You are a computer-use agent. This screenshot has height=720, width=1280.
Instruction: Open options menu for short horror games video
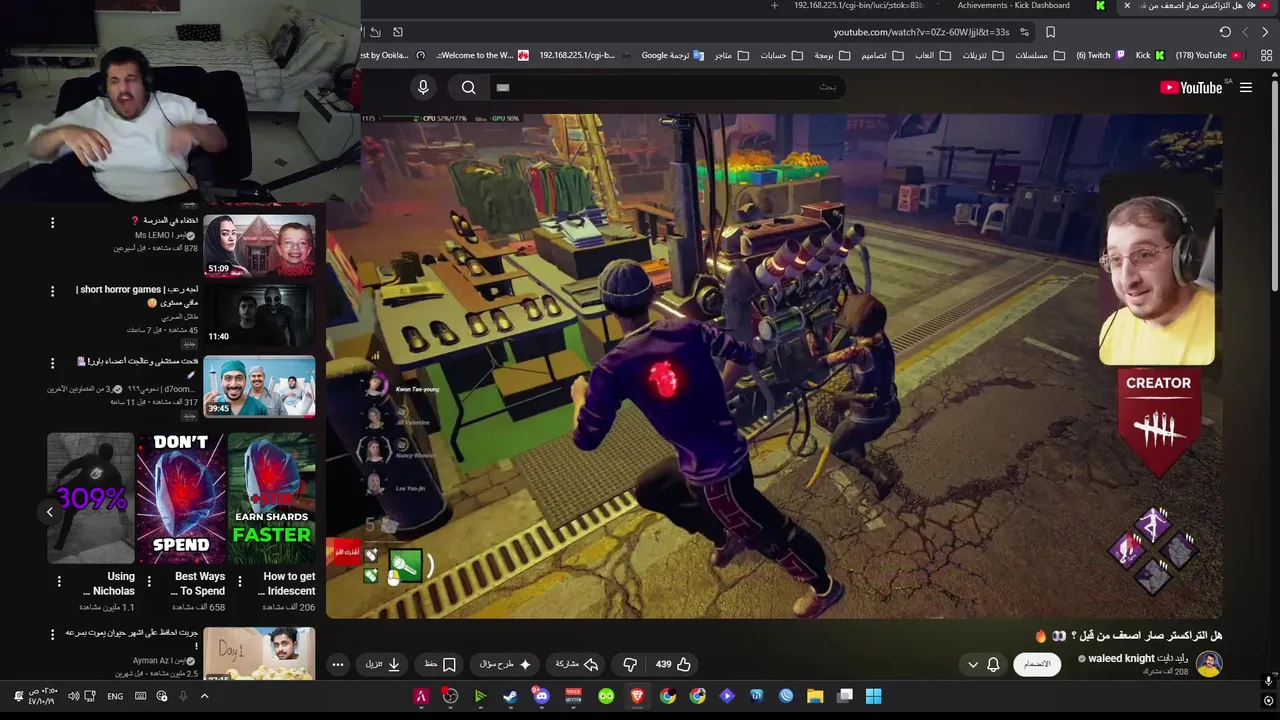(x=53, y=291)
